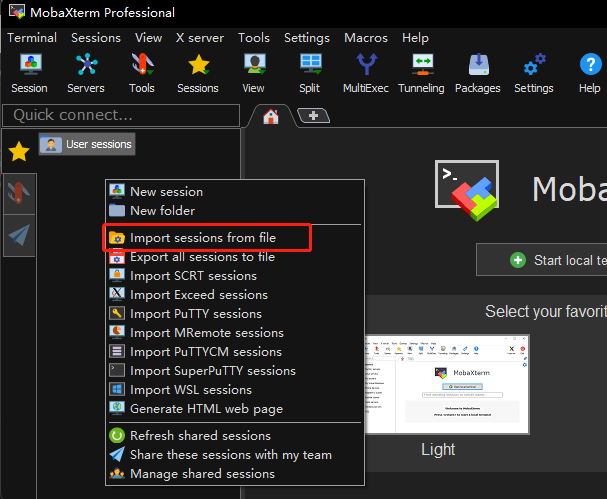Click the Start local terminal button

tap(542, 260)
